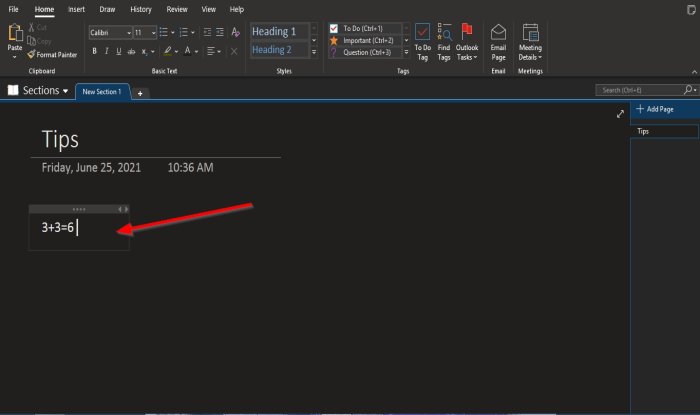Image resolution: width=700 pixels, height=415 pixels.
Task: Expand the Tags gallery list
Action: (406, 53)
